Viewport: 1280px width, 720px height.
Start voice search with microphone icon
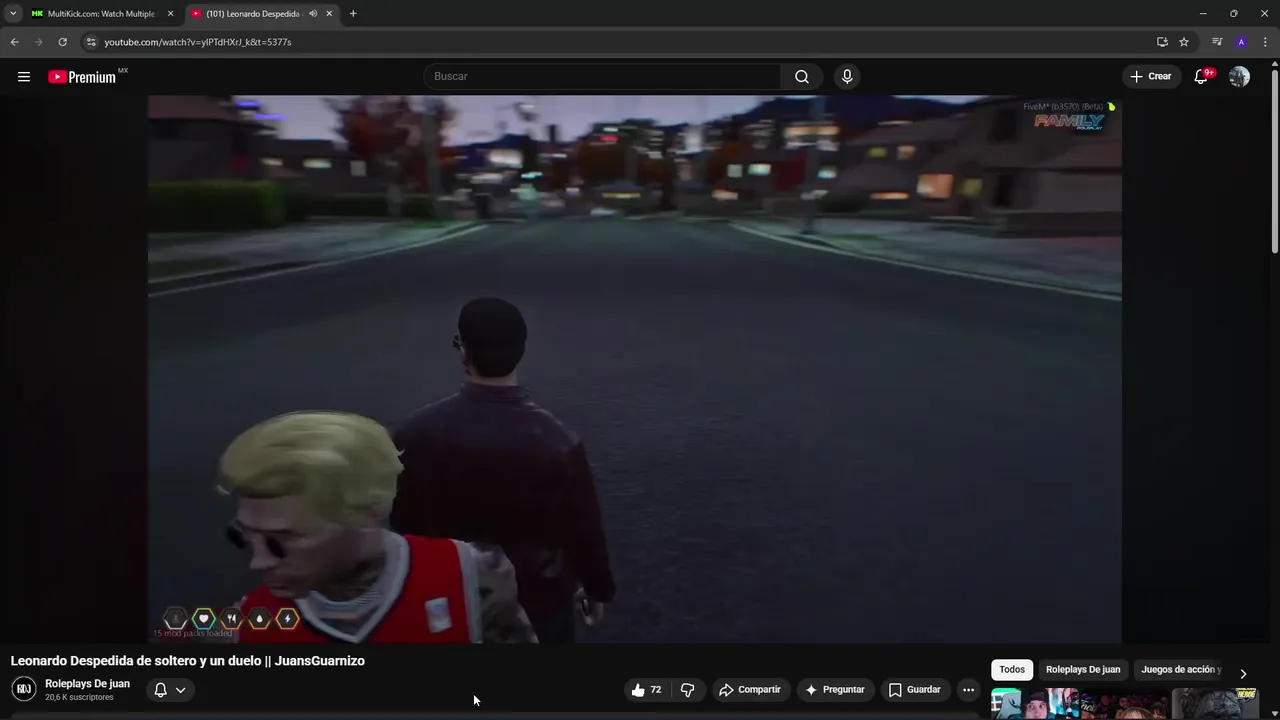pyautogui.click(x=847, y=76)
